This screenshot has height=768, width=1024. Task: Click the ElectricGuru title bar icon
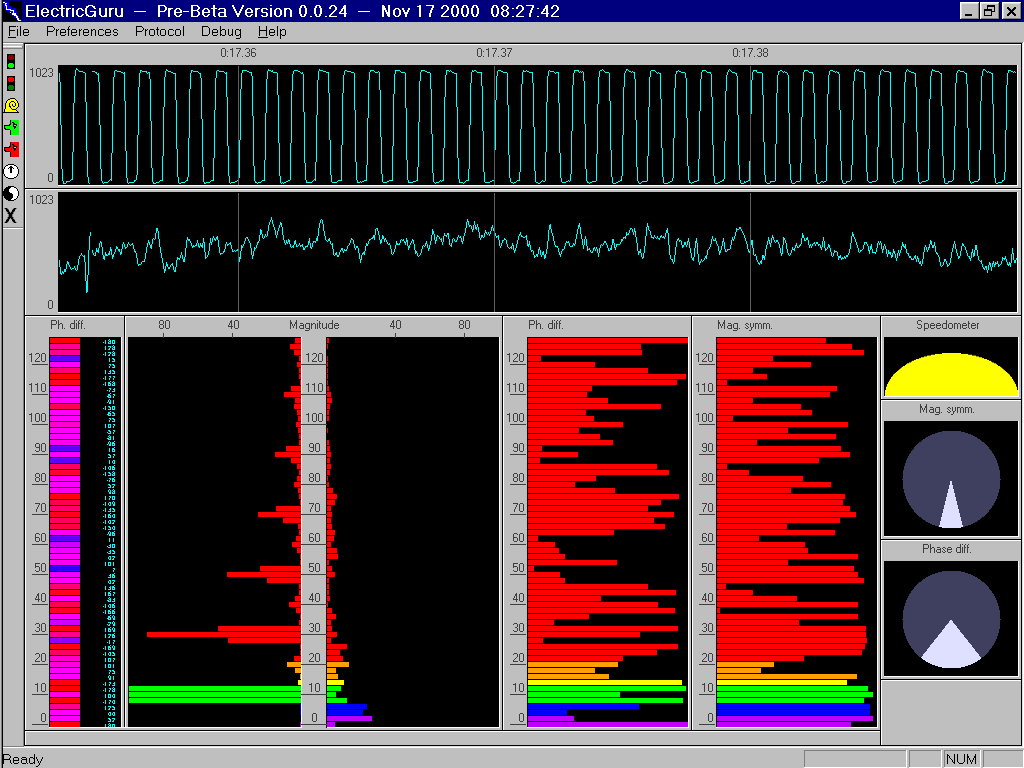(12, 11)
